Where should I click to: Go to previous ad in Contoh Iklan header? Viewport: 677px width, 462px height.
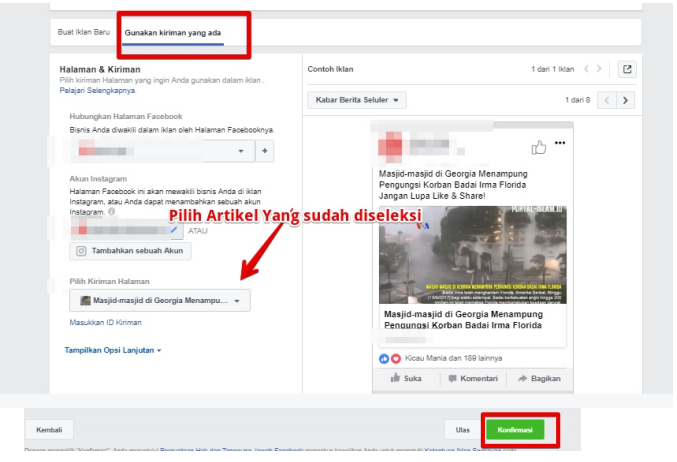pos(586,69)
